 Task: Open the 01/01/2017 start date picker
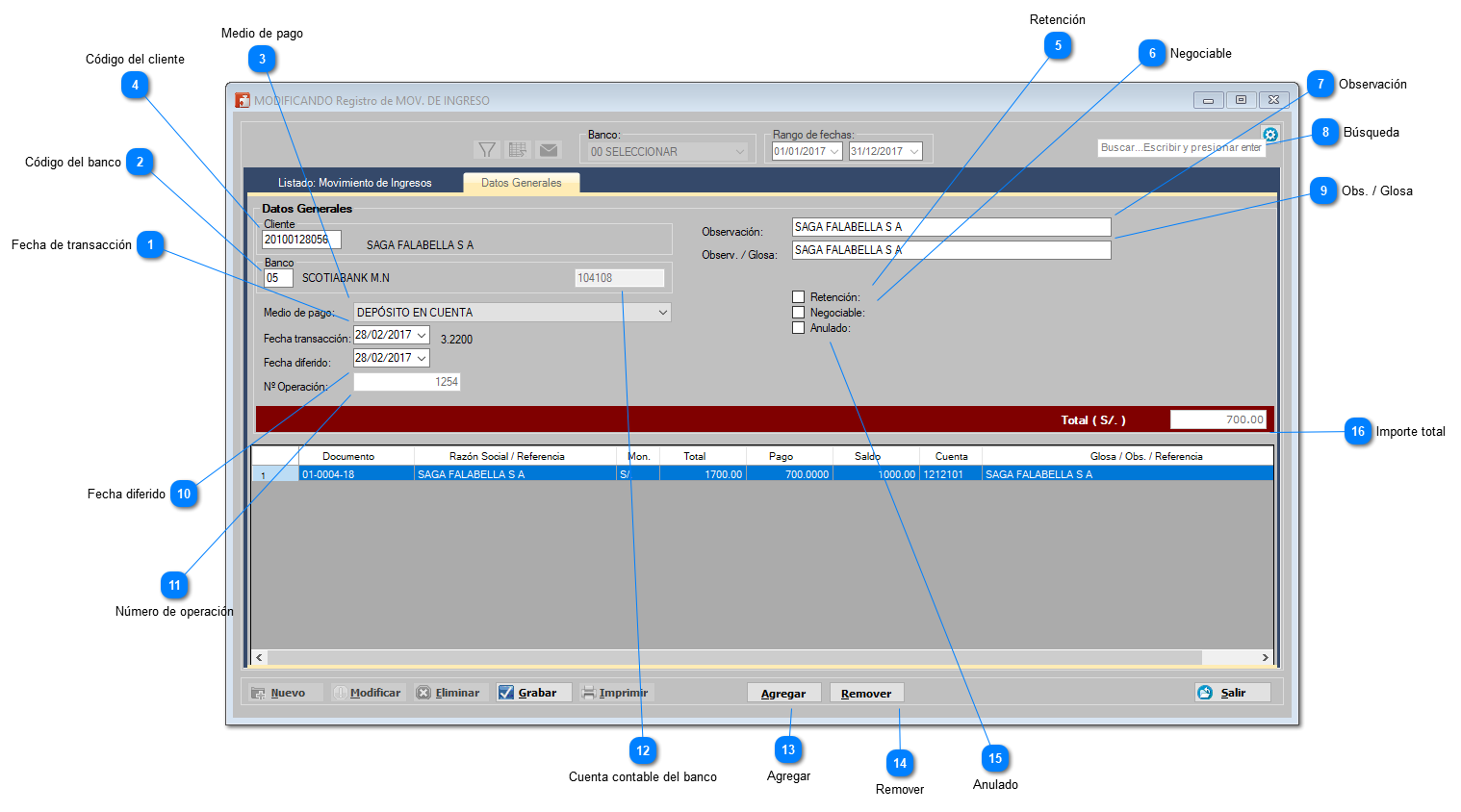click(834, 152)
